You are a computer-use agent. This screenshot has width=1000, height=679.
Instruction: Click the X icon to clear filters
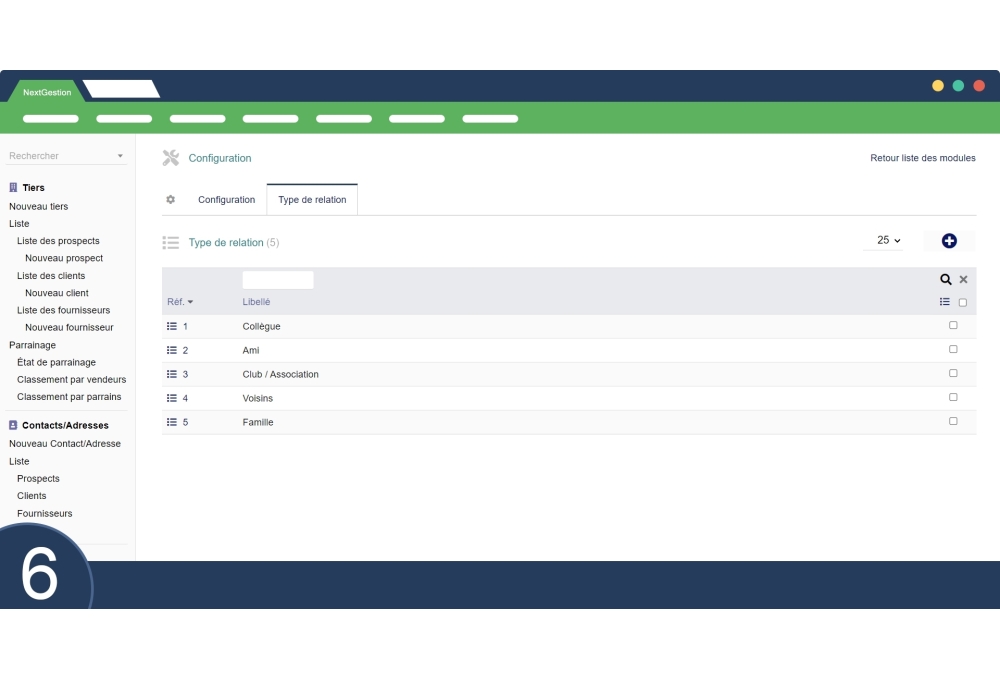point(963,280)
